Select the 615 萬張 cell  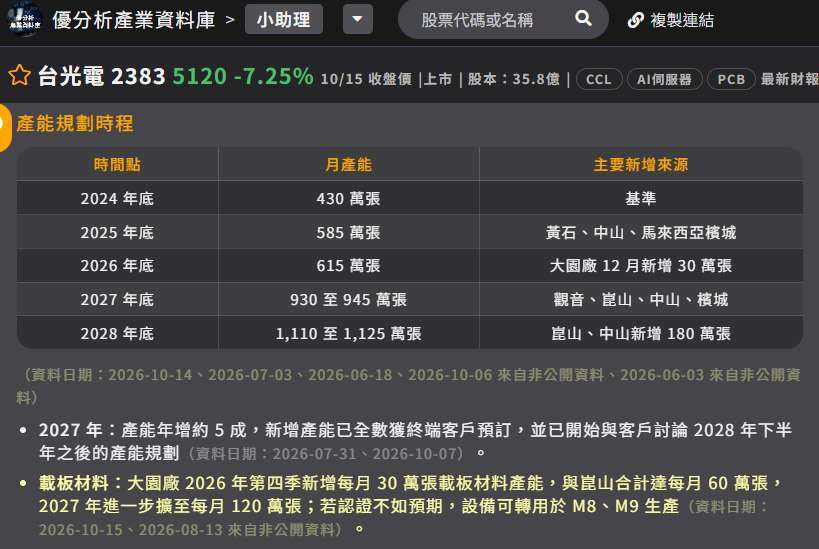pyautogui.click(x=348, y=266)
